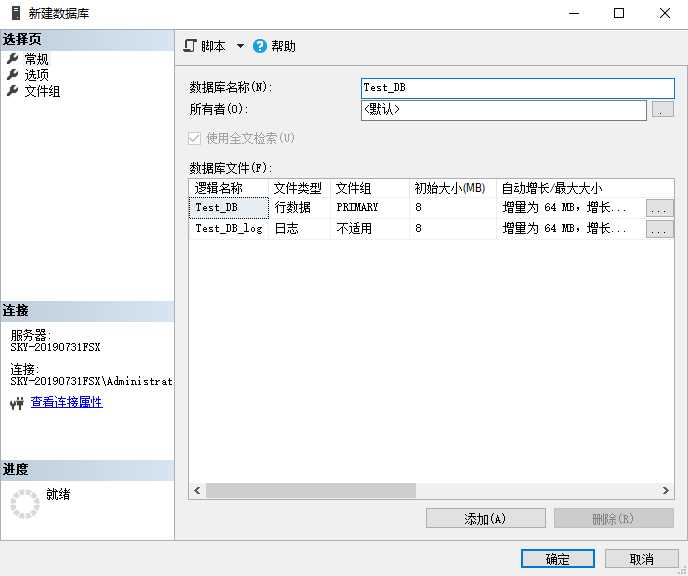This screenshot has height=576, width=688.
Task: Maximize the 新建数据库 window
Action: [x=619, y=13]
